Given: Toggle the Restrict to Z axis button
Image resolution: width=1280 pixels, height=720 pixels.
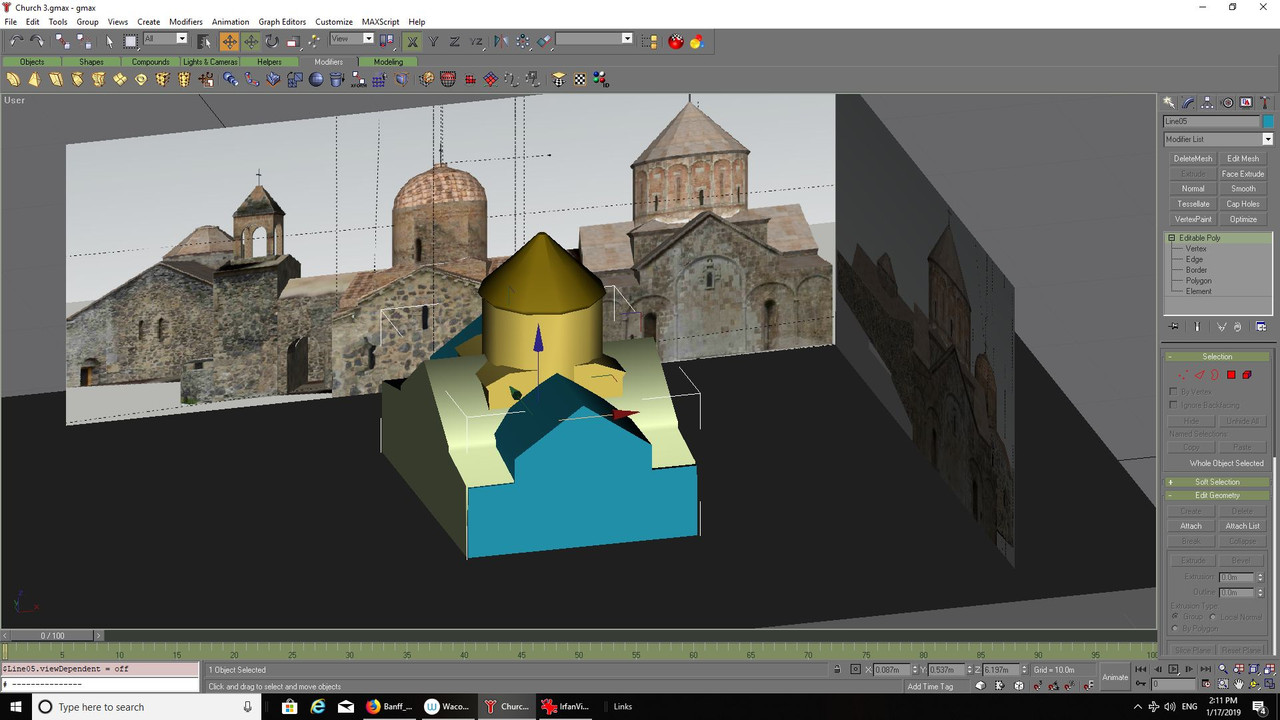Looking at the screenshot, I should coord(454,41).
